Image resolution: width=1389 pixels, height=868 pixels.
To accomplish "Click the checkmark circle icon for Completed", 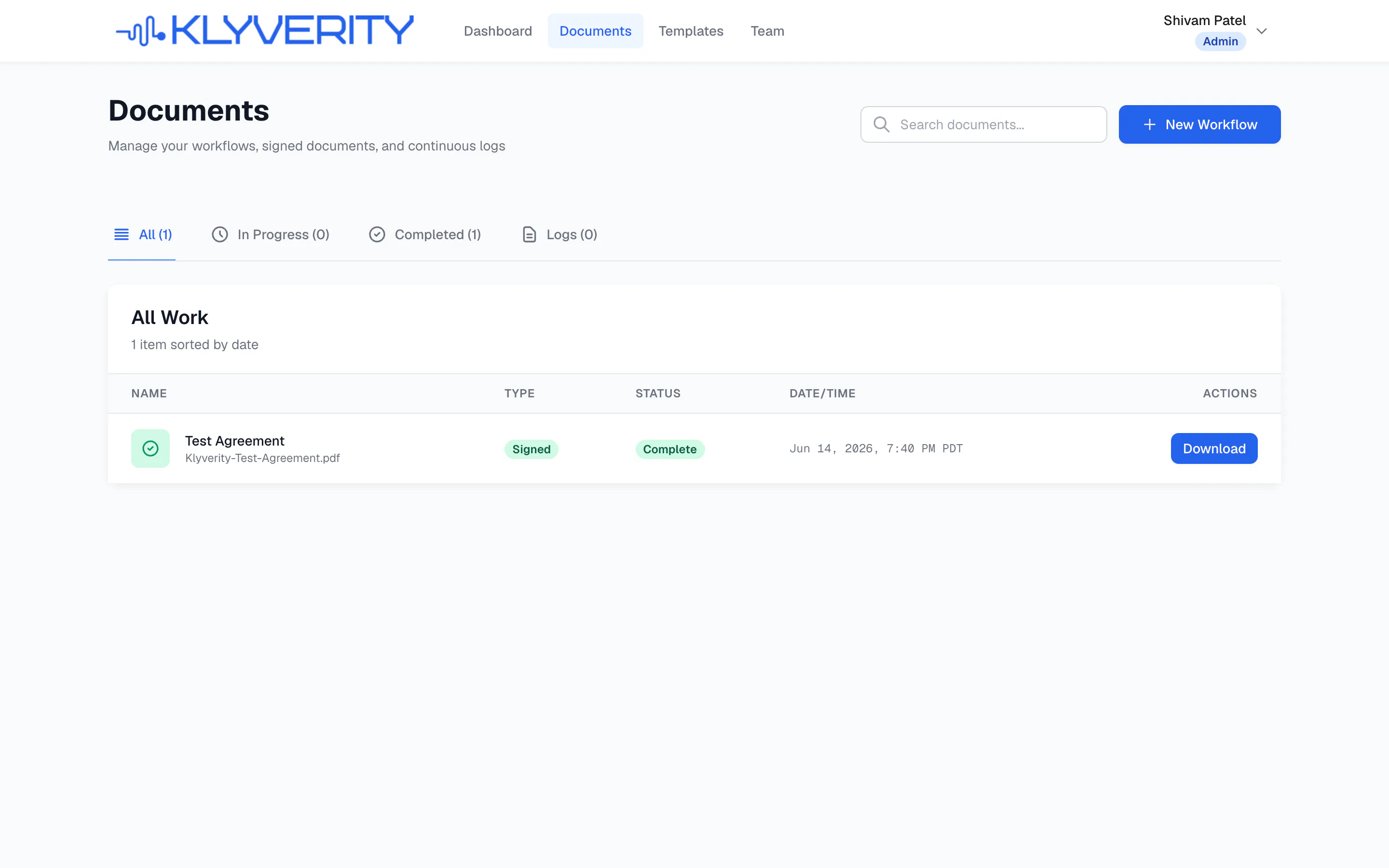I will click(x=377, y=235).
